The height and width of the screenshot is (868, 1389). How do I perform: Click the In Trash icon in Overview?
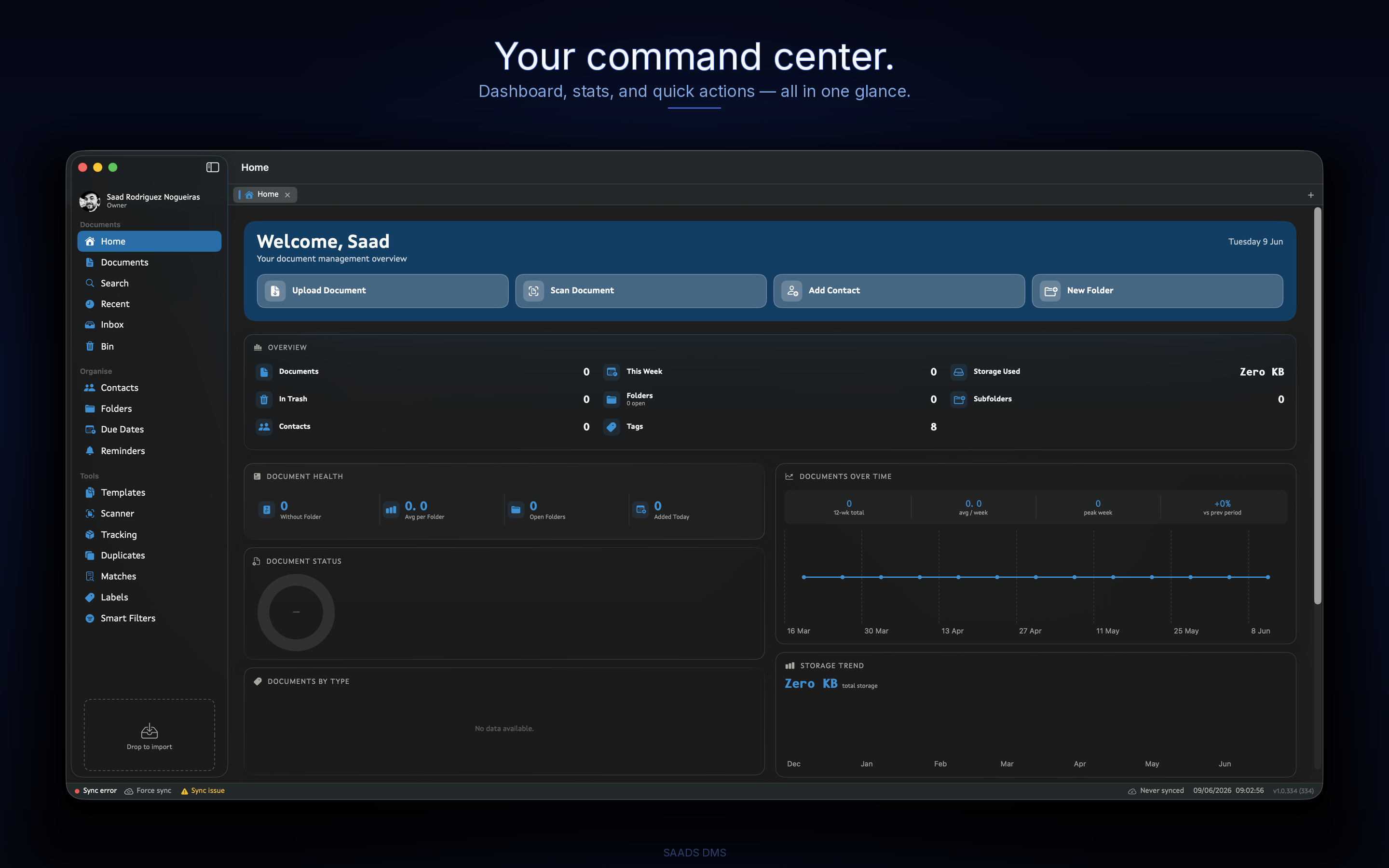point(264,400)
